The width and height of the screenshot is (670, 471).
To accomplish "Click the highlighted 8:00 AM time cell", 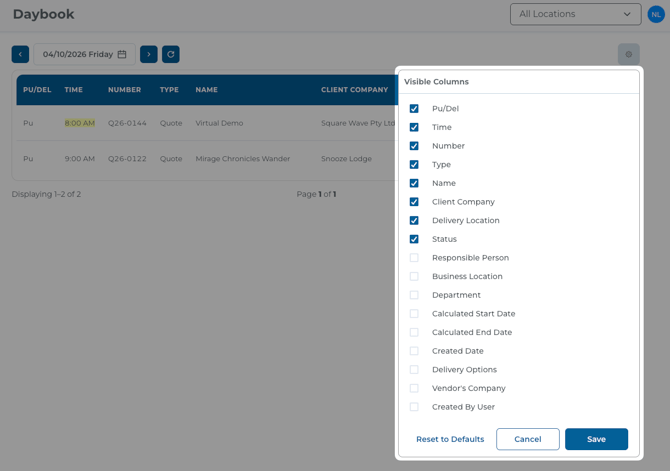I will coord(79,123).
